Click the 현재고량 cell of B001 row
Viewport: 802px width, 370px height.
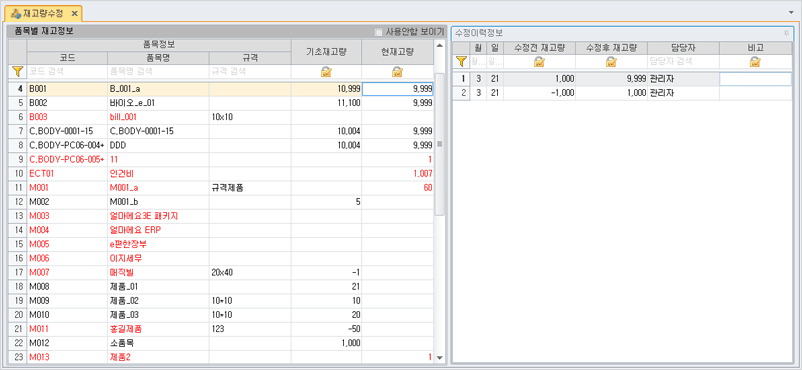click(x=397, y=89)
